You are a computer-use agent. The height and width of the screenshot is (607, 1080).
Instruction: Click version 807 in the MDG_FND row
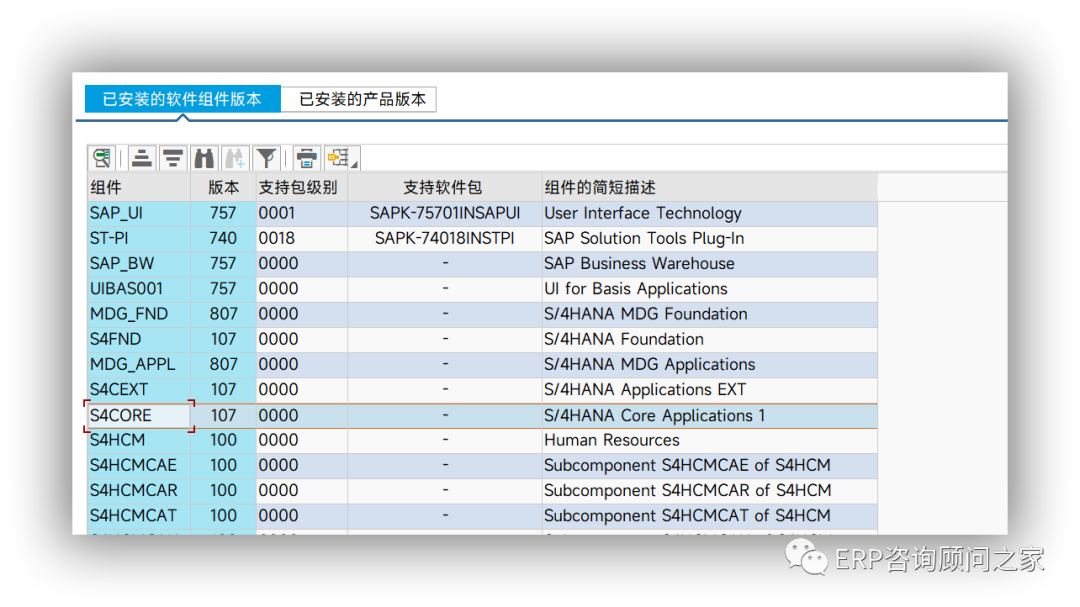pyautogui.click(x=223, y=313)
